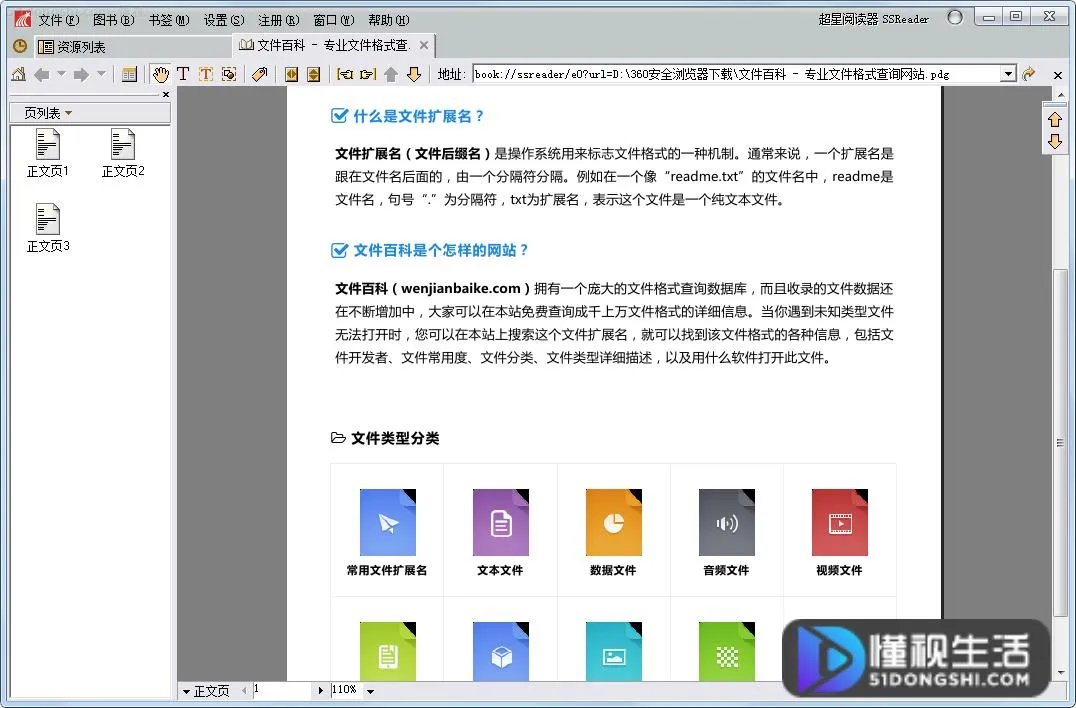This screenshot has height=708, width=1076.
Task: Activate the region selection tool
Action: point(228,73)
